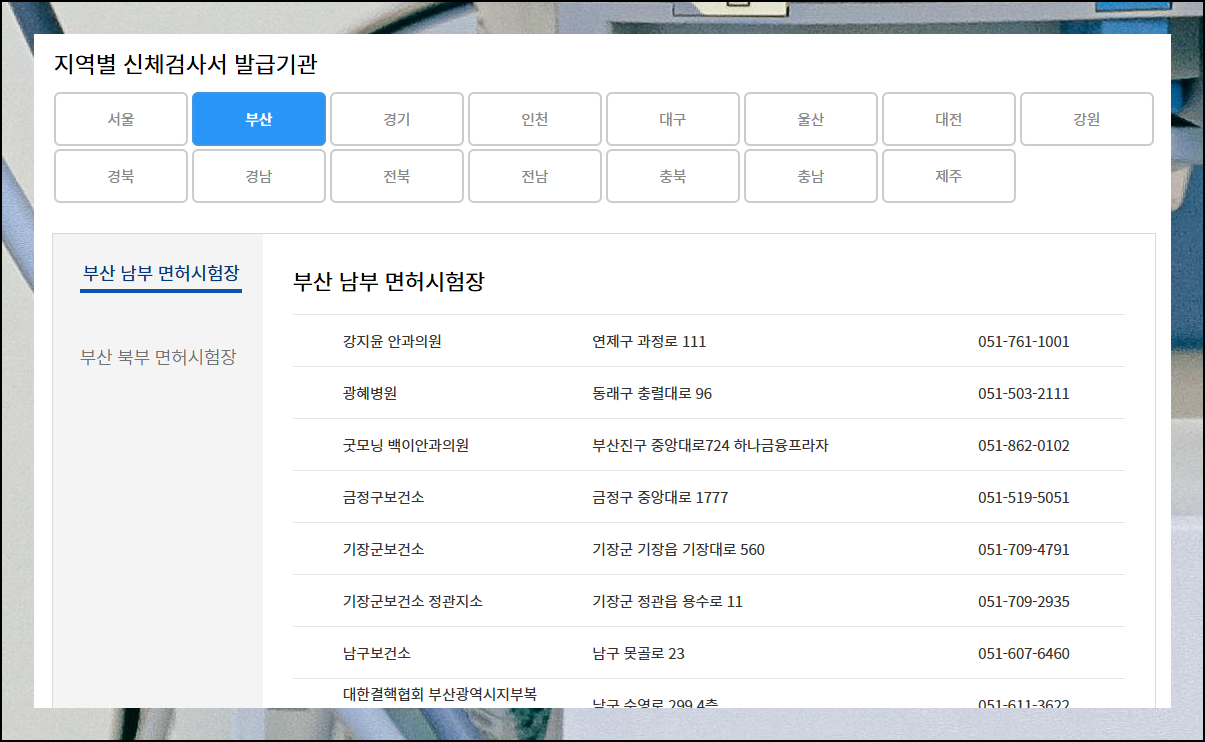Pick the 대구 region button
Screen dimensions: 1205x742
coord(673,119)
